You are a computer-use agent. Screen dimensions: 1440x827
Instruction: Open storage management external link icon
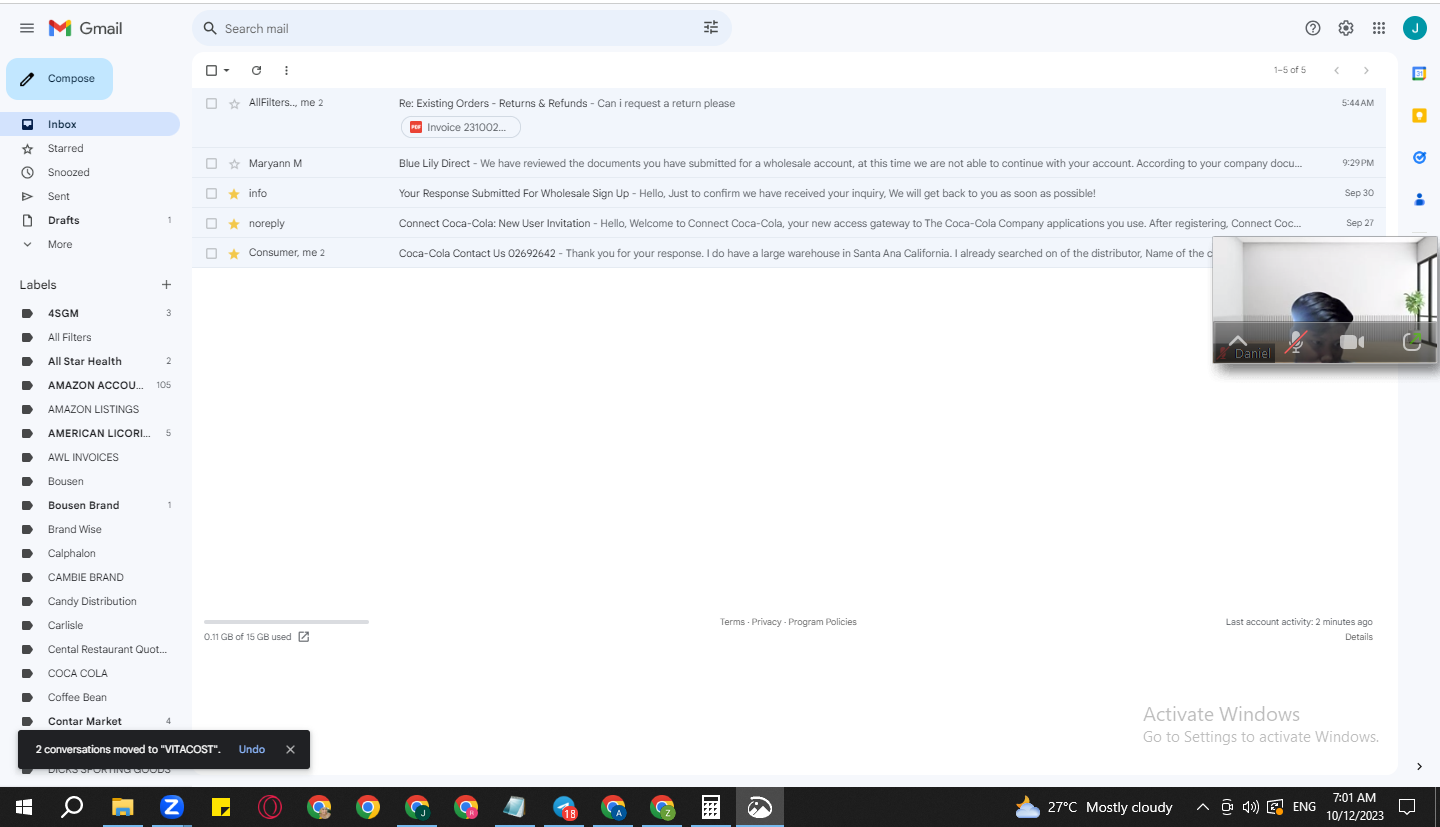point(304,637)
